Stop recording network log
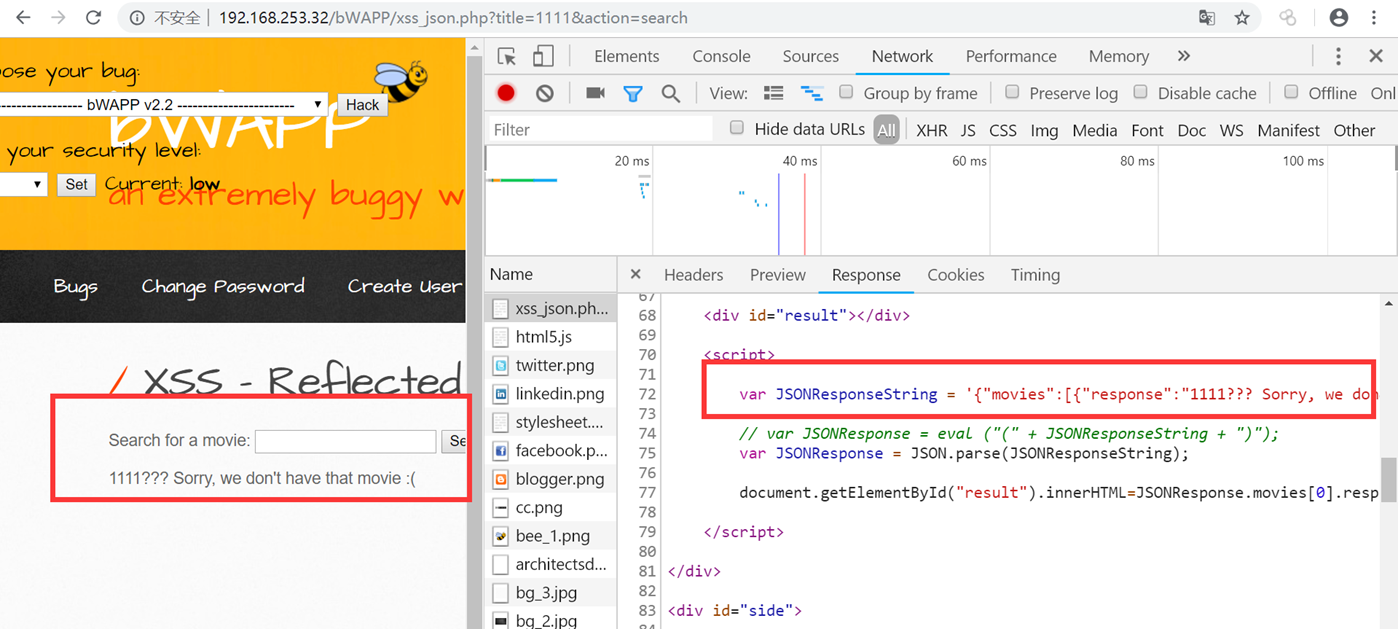Viewport: 1398px width, 629px height. click(x=506, y=93)
